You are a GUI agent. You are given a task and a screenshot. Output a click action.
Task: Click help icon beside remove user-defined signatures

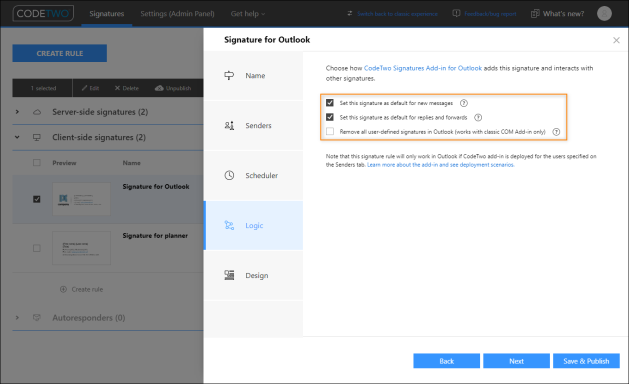click(x=556, y=132)
